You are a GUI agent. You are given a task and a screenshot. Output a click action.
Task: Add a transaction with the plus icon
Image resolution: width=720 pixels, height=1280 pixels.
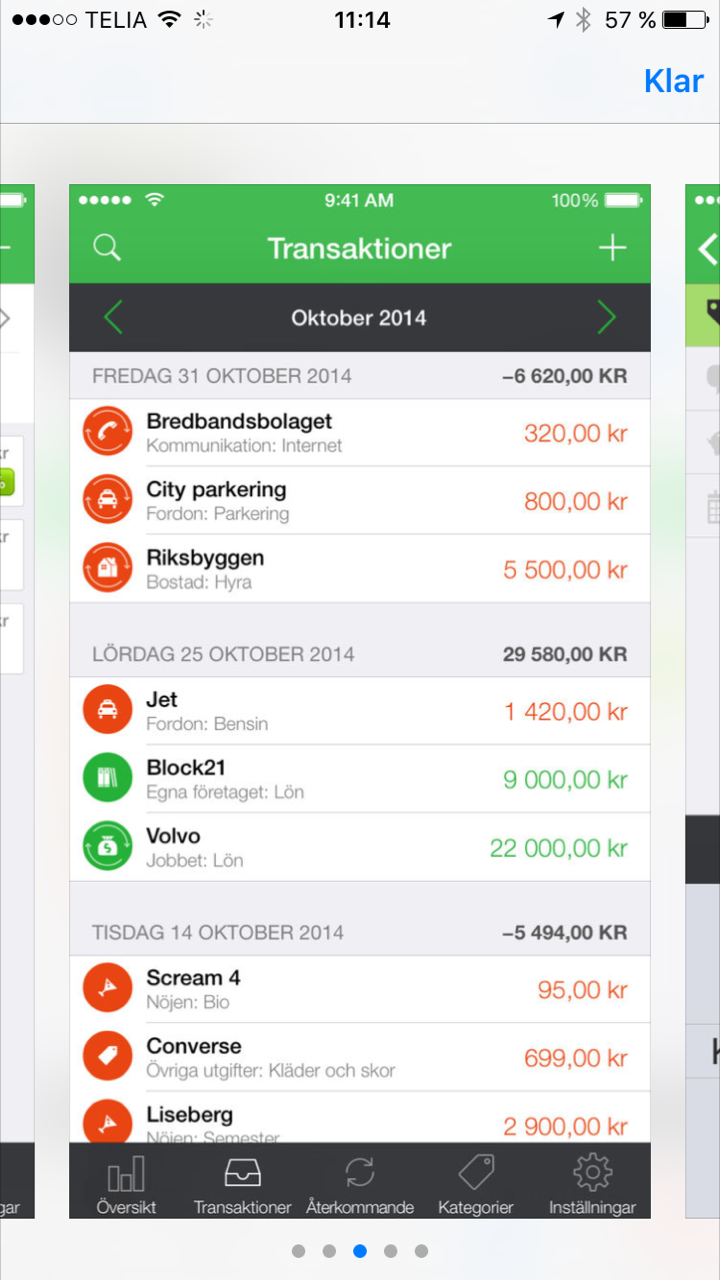click(x=612, y=248)
